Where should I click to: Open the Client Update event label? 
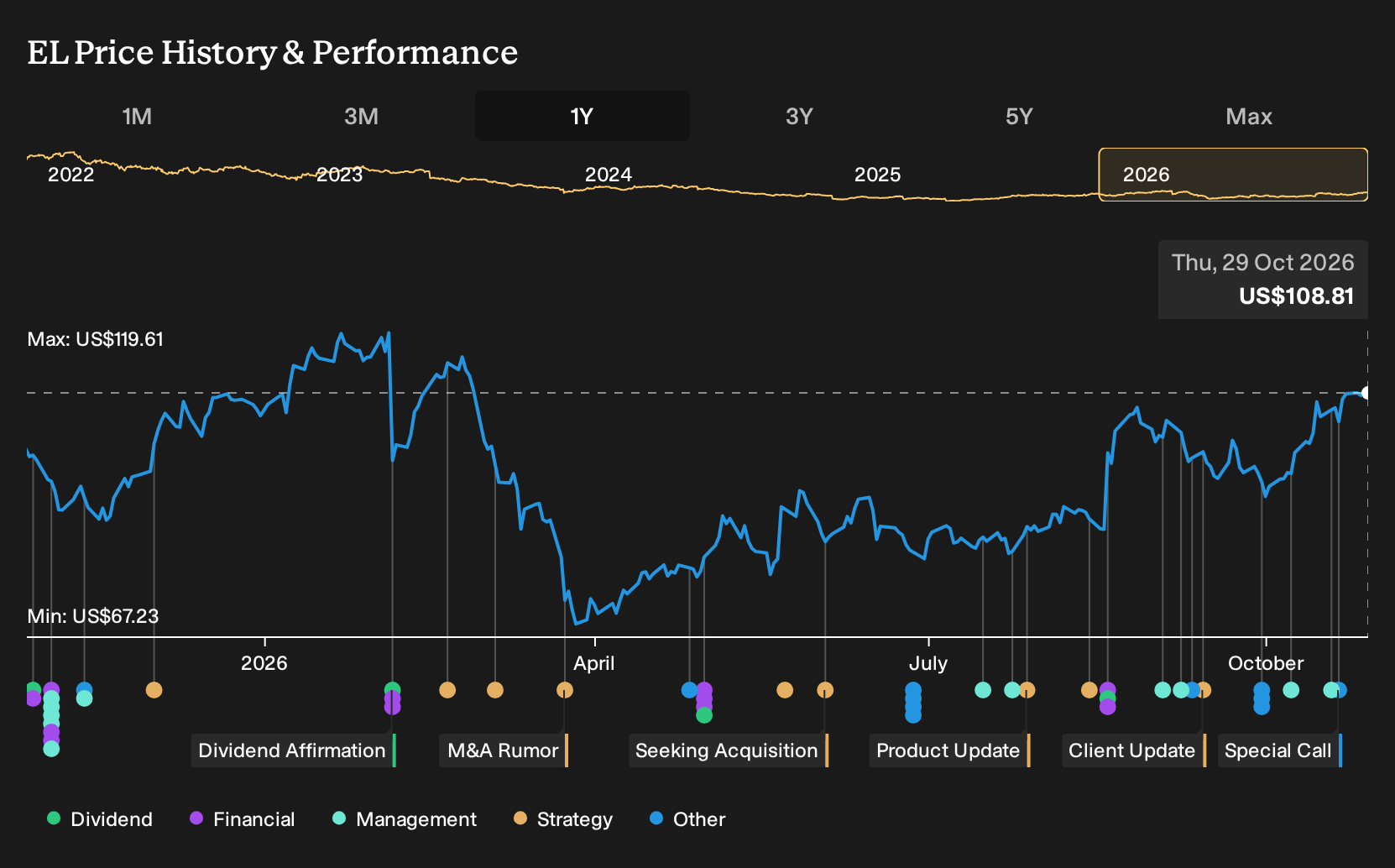click(x=1133, y=750)
